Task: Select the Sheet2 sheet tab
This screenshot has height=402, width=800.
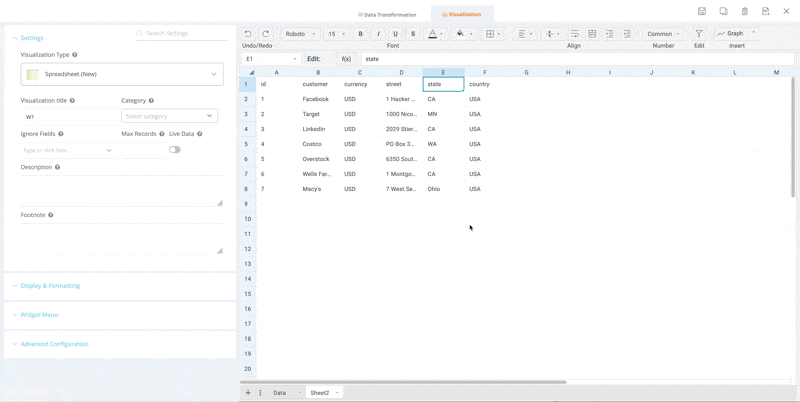Action: click(320, 393)
